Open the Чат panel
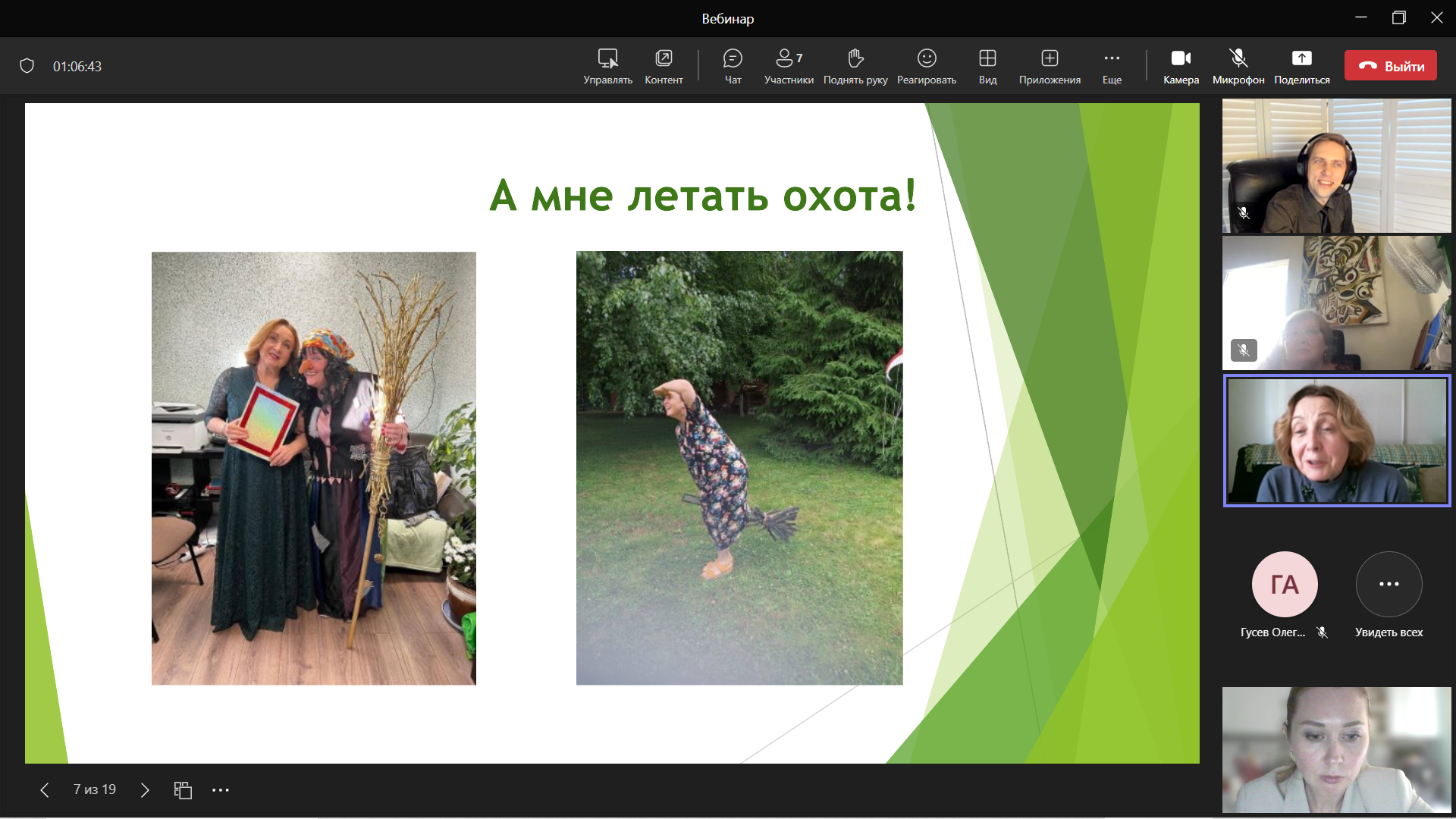This screenshot has width=1456, height=819. coord(732,65)
